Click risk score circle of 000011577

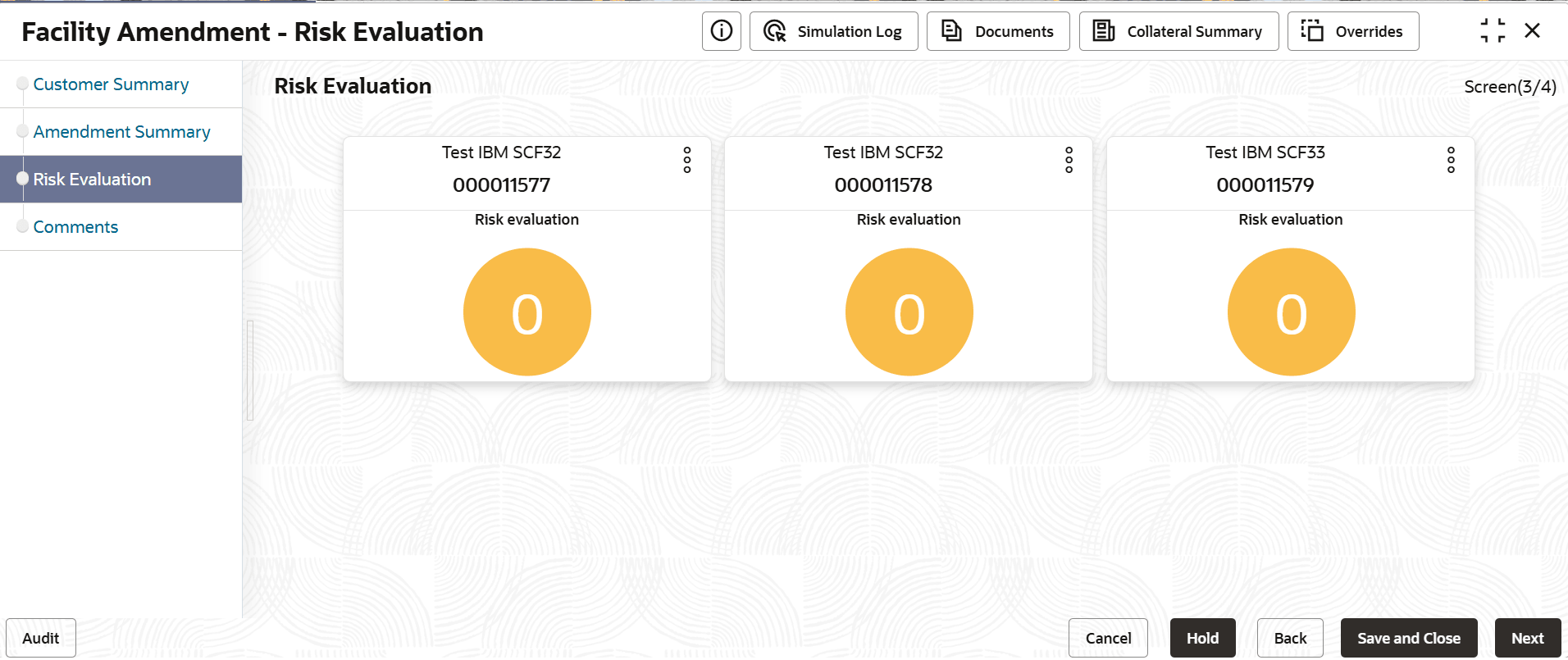click(x=527, y=312)
